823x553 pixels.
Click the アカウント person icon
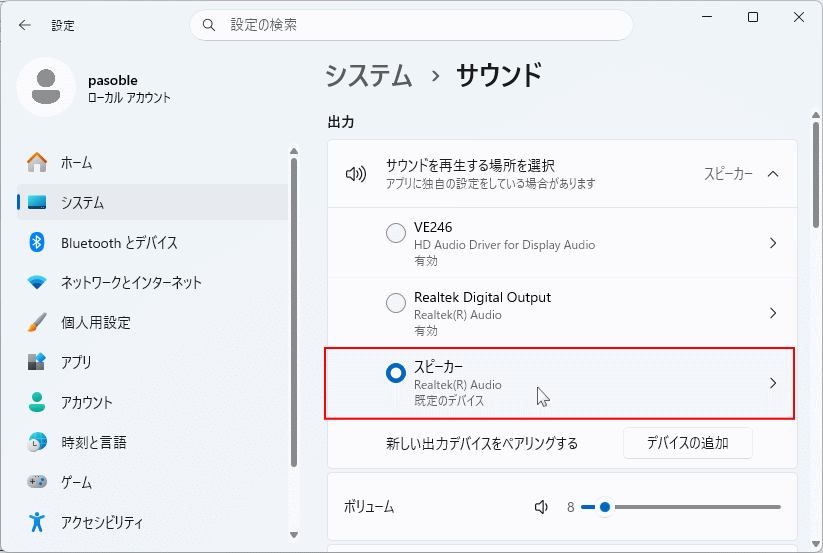click(x=37, y=402)
